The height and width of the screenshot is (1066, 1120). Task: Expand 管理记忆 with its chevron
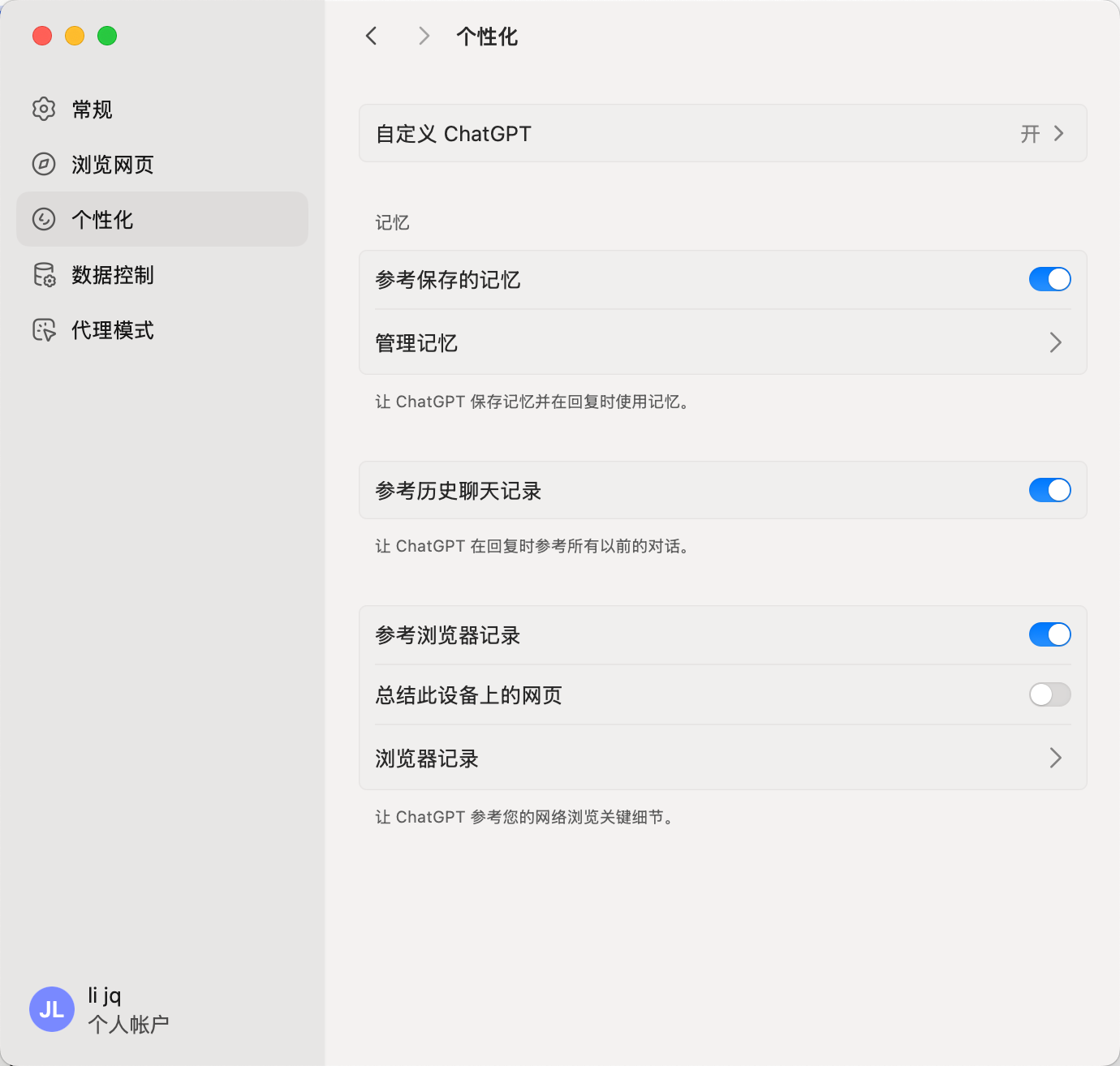coord(1055,342)
